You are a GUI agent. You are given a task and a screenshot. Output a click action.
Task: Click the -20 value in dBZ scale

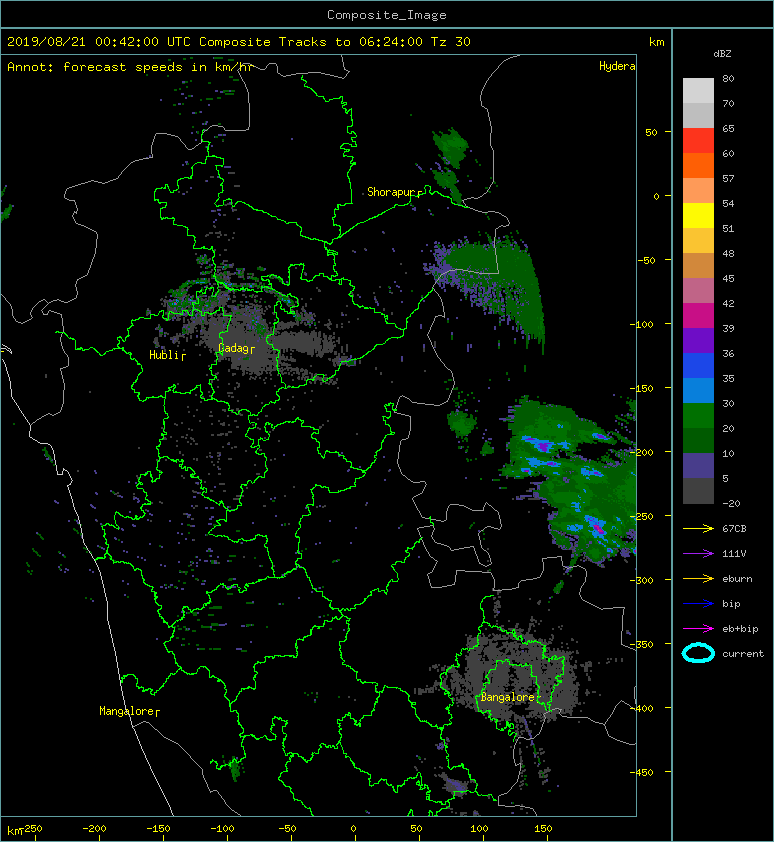[x=731, y=504]
